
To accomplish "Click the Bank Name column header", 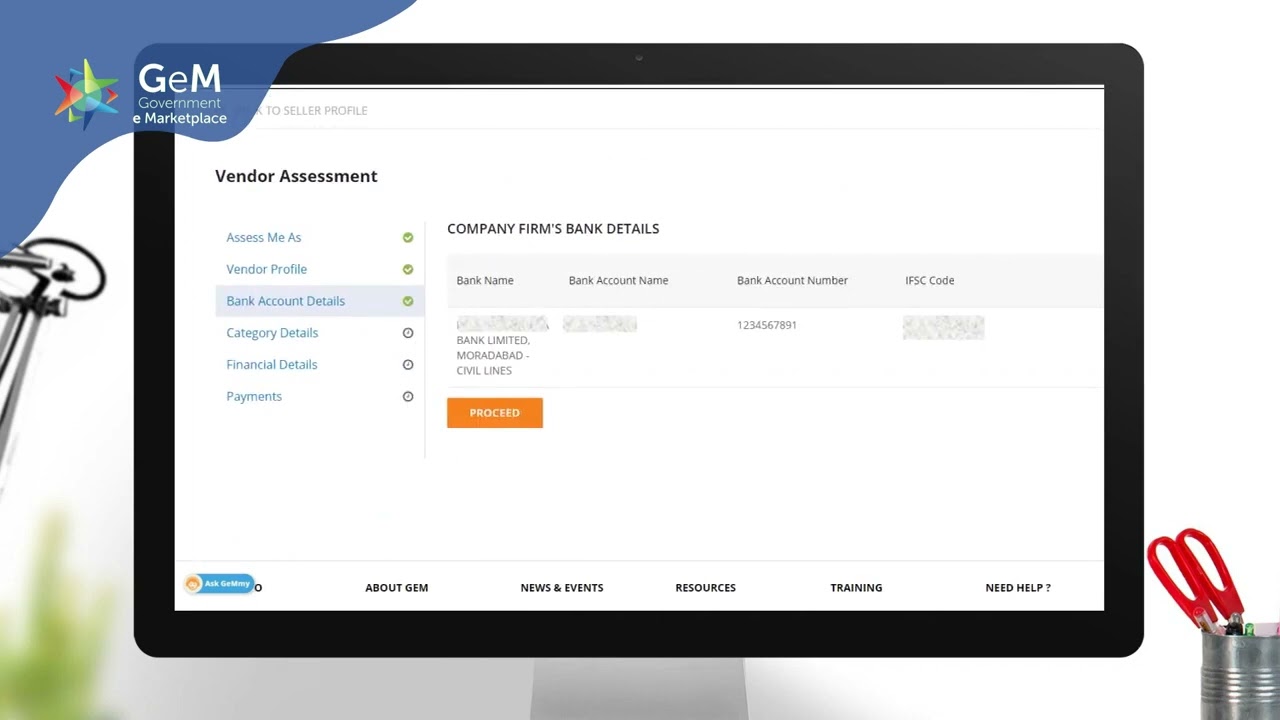I will (x=485, y=281).
